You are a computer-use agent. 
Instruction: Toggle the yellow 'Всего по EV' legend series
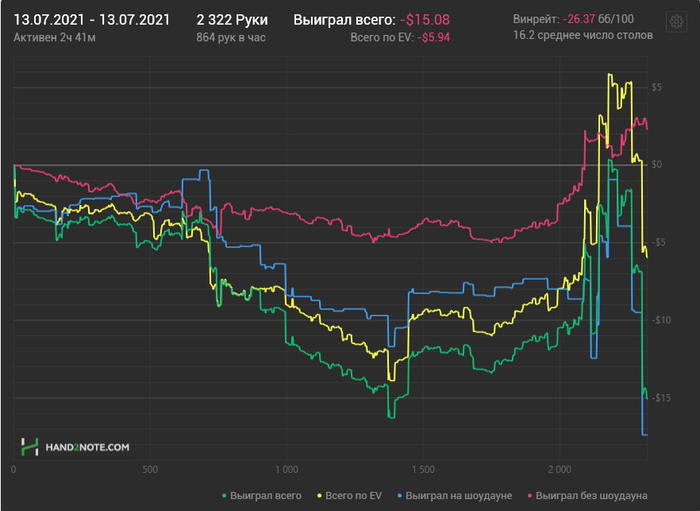(350, 495)
